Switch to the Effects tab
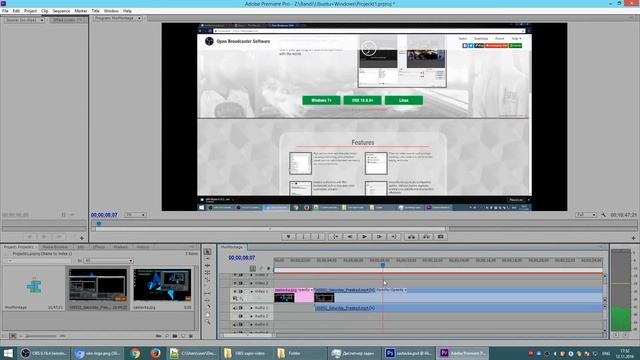Screen dimensions: 640x360 (99, 247)
